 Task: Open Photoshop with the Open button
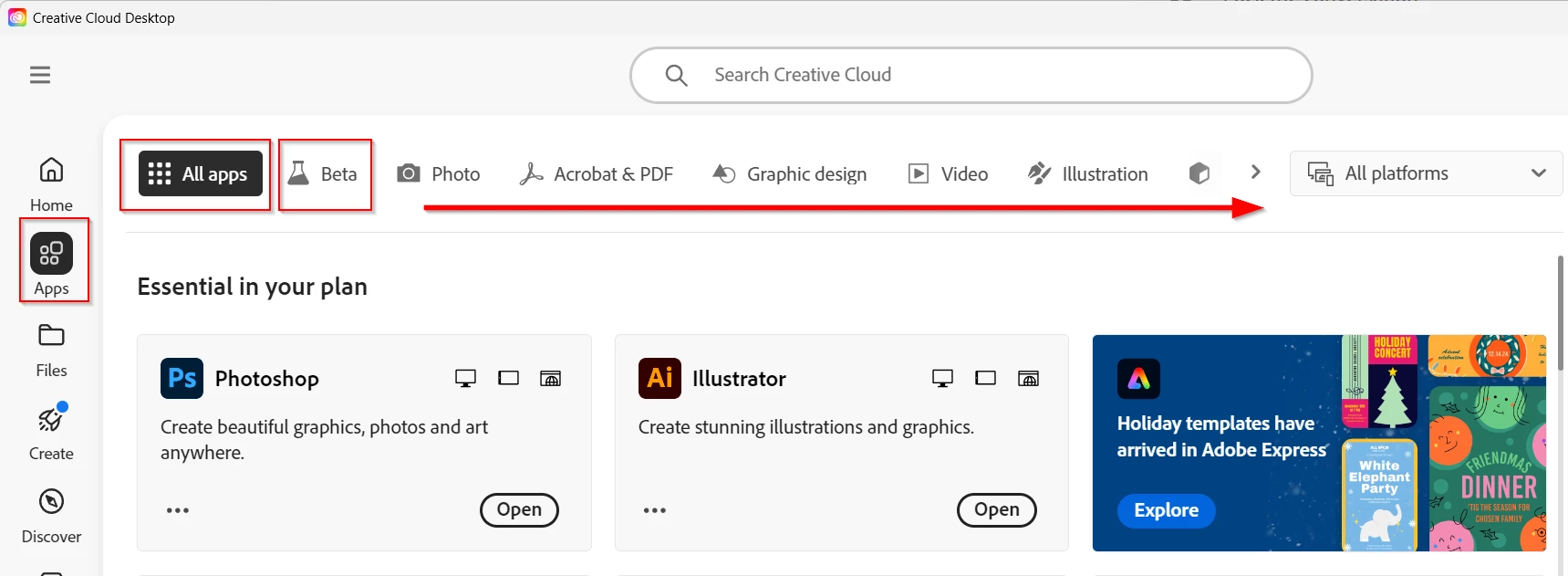pyautogui.click(x=519, y=509)
